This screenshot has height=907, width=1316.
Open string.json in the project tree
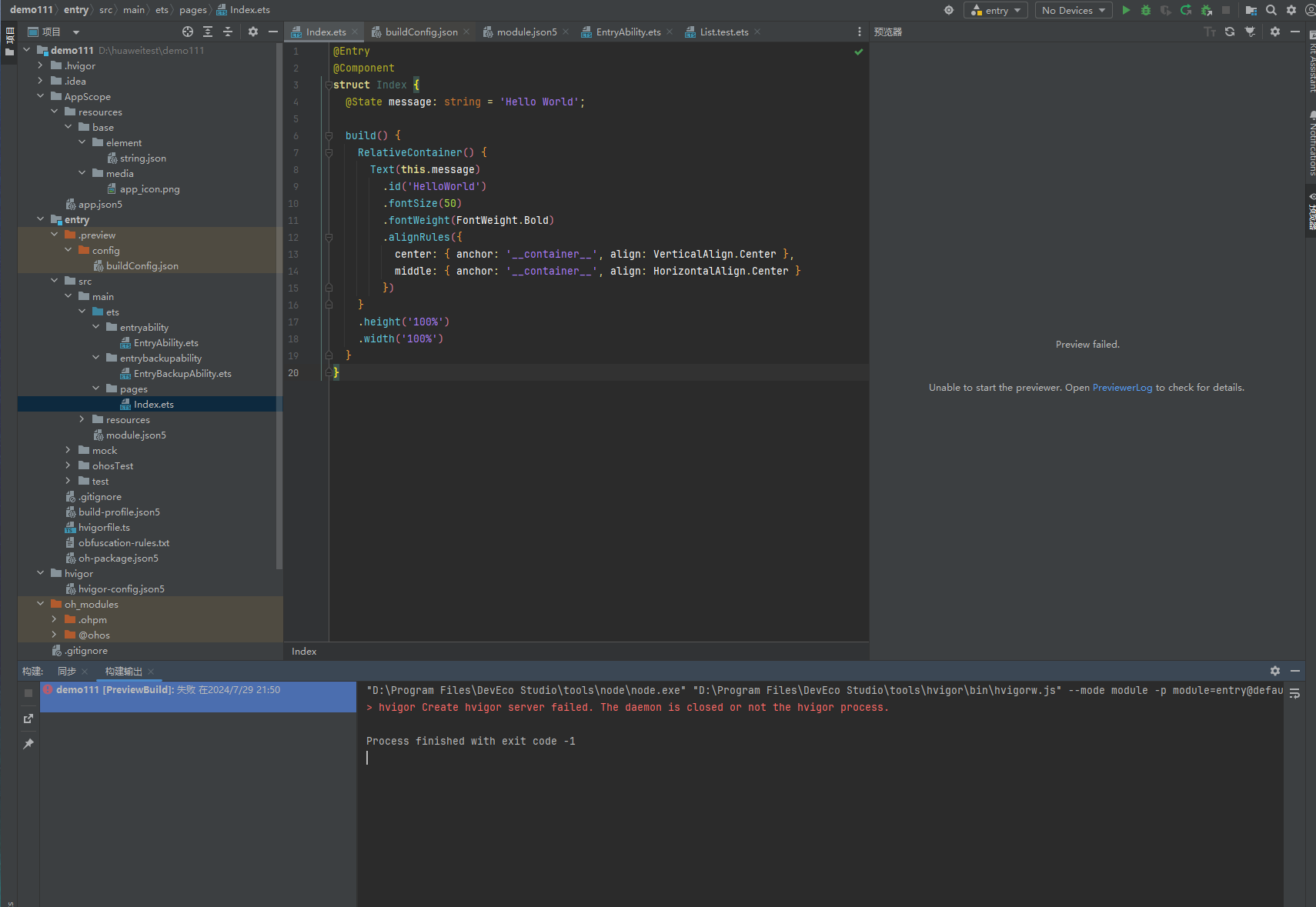(142, 158)
